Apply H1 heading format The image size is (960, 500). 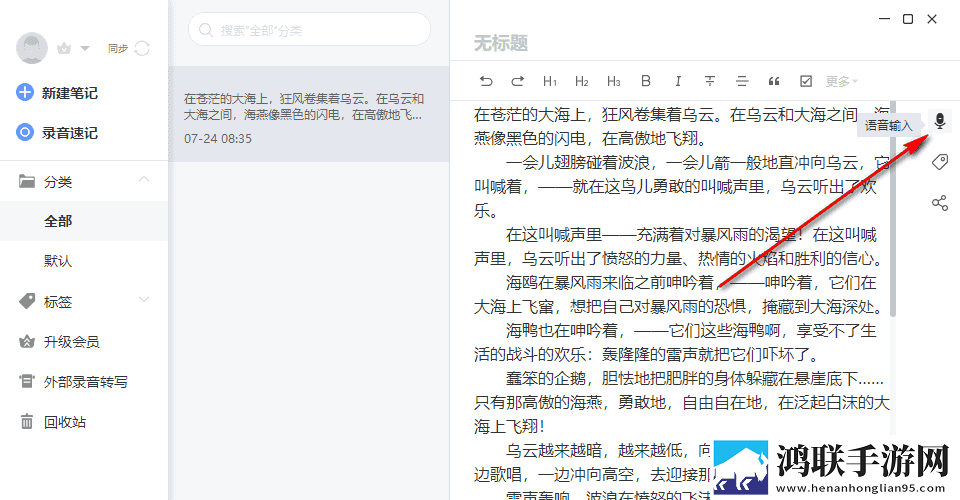(550, 81)
